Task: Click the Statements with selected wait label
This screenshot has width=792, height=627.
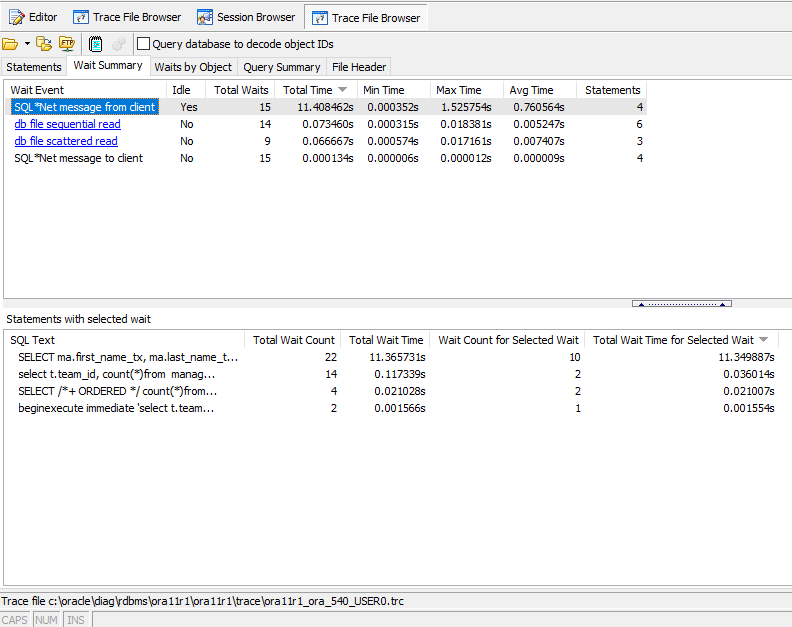Action: point(78,319)
